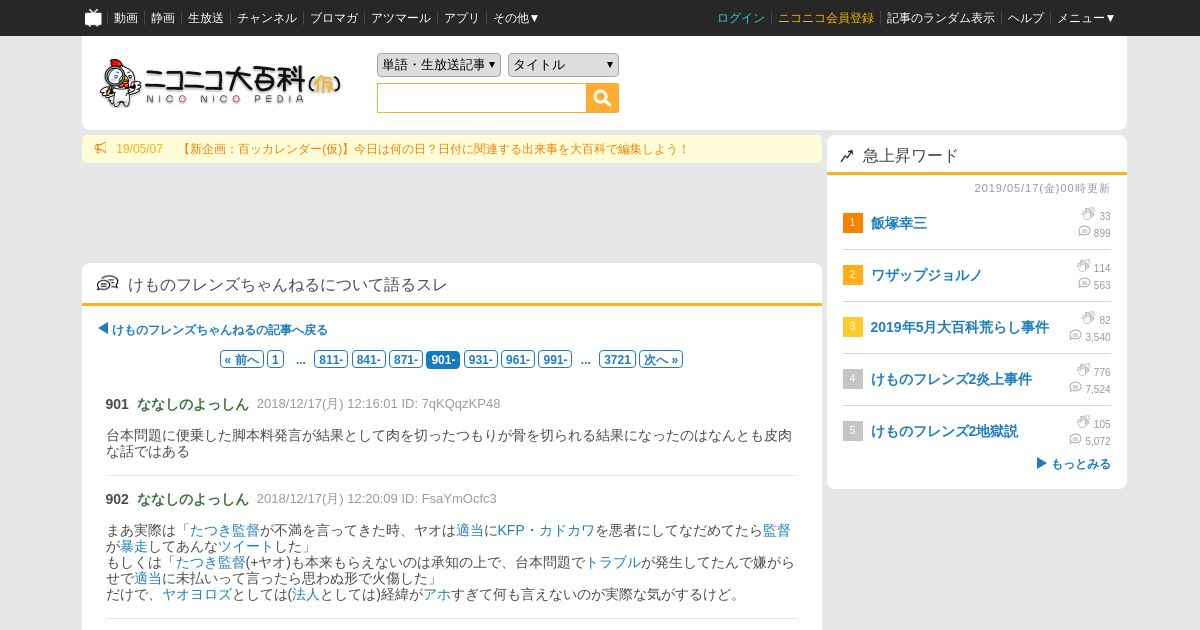Click into the search text field

[482, 98]
